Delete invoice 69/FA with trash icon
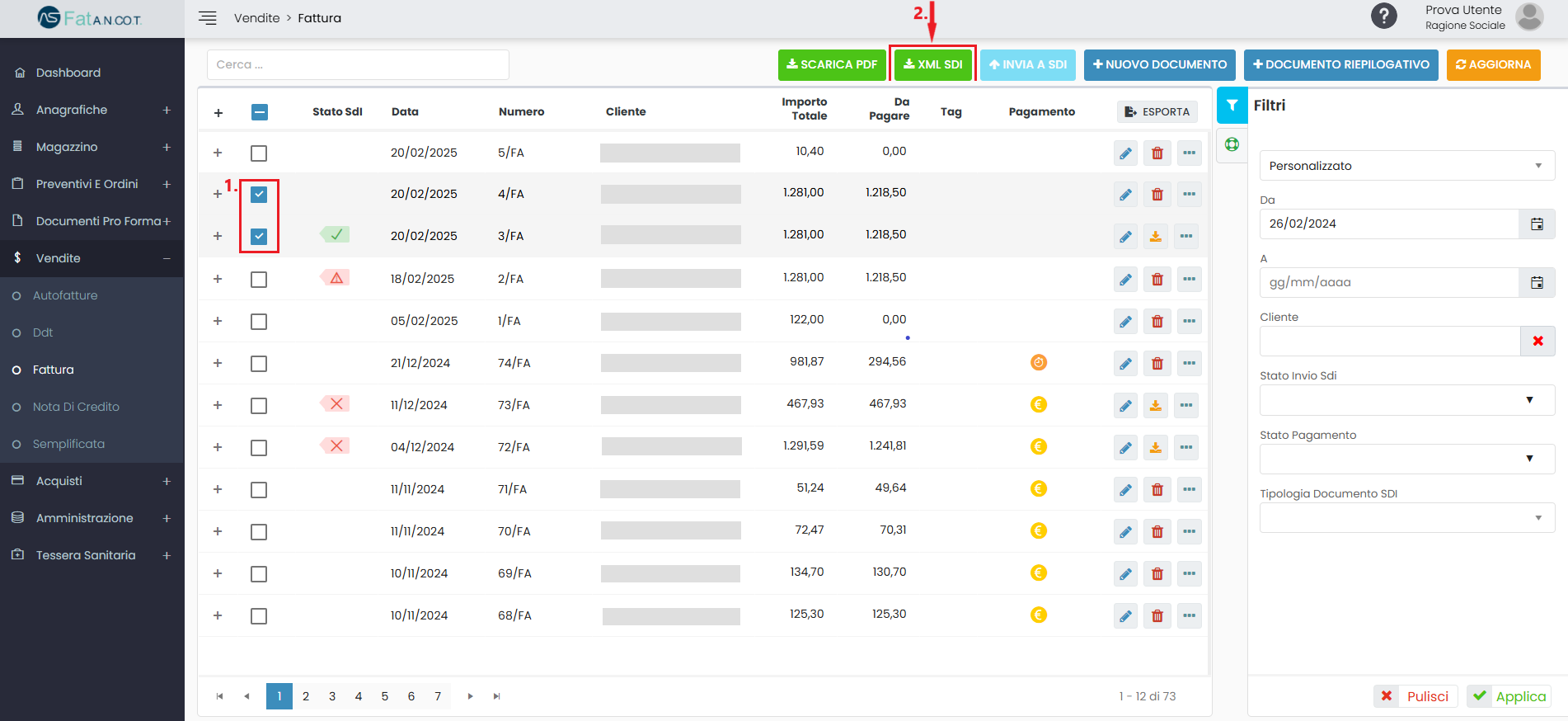The width and height of the screenshot is (1568, 721). point(1157,574)
